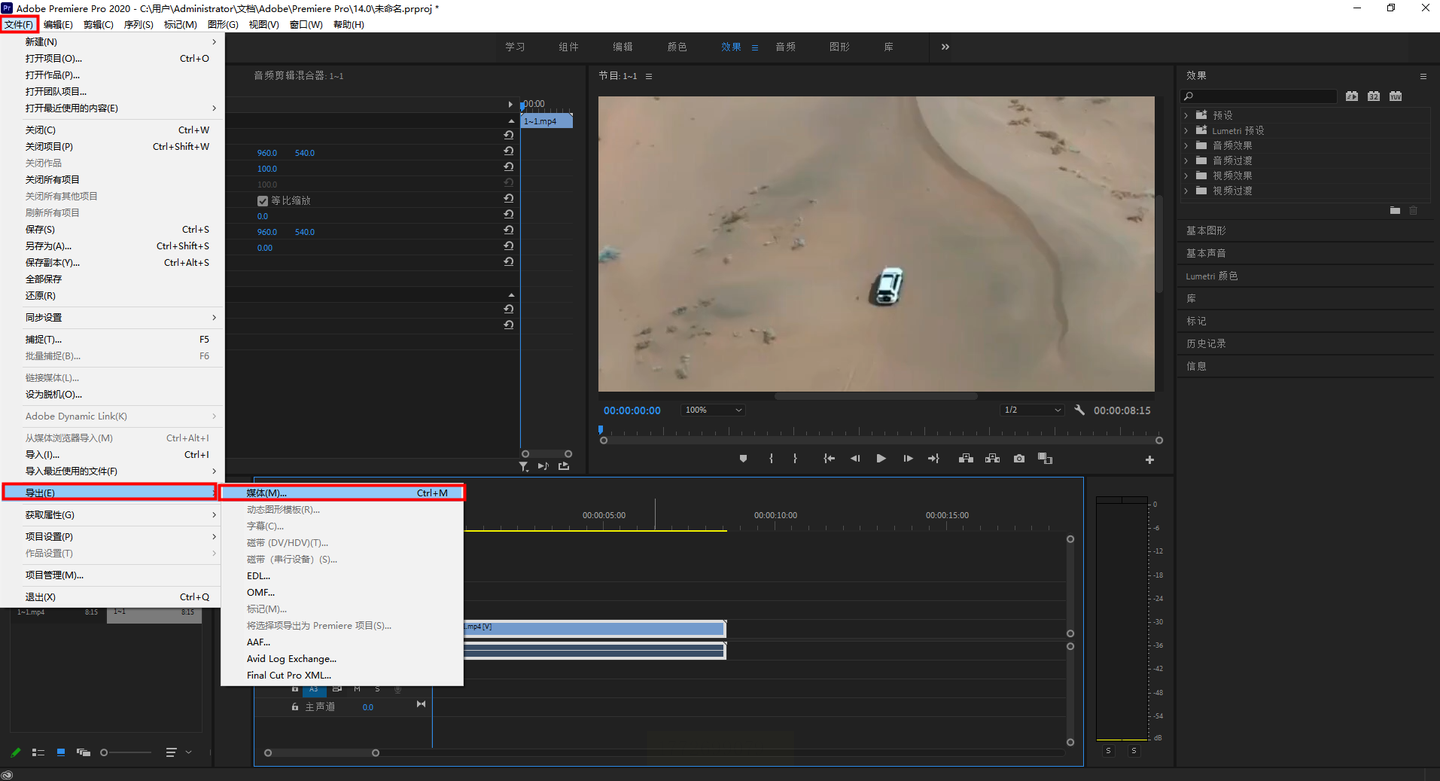This screenshot has width=1440, height=781.
Task: Click the 32-bit Color effects filter icon
Action: pyautogui.click(x=1373, y=96)
